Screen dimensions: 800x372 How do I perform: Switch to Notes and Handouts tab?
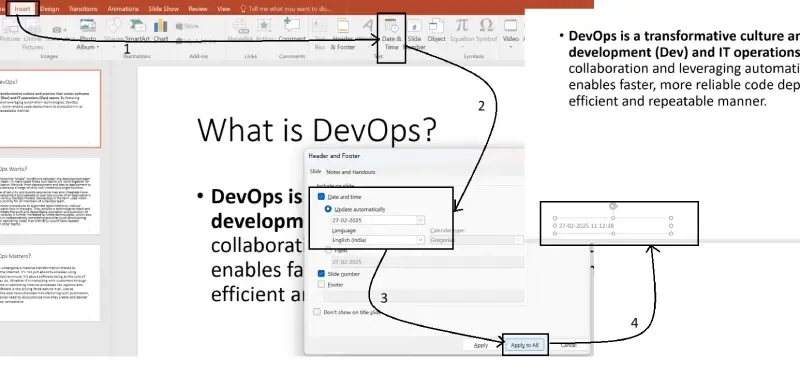point(351,172)
